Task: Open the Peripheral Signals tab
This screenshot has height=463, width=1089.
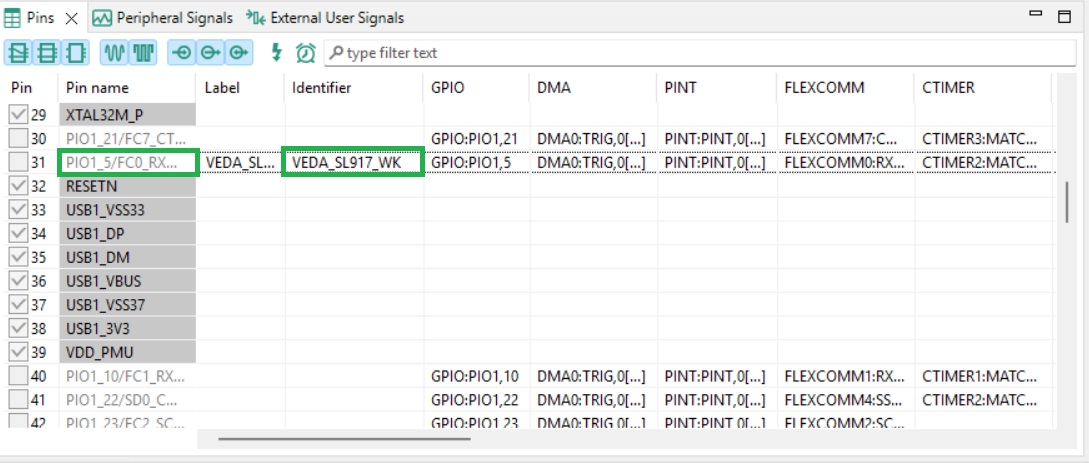Action: click(x=163, y=18)
